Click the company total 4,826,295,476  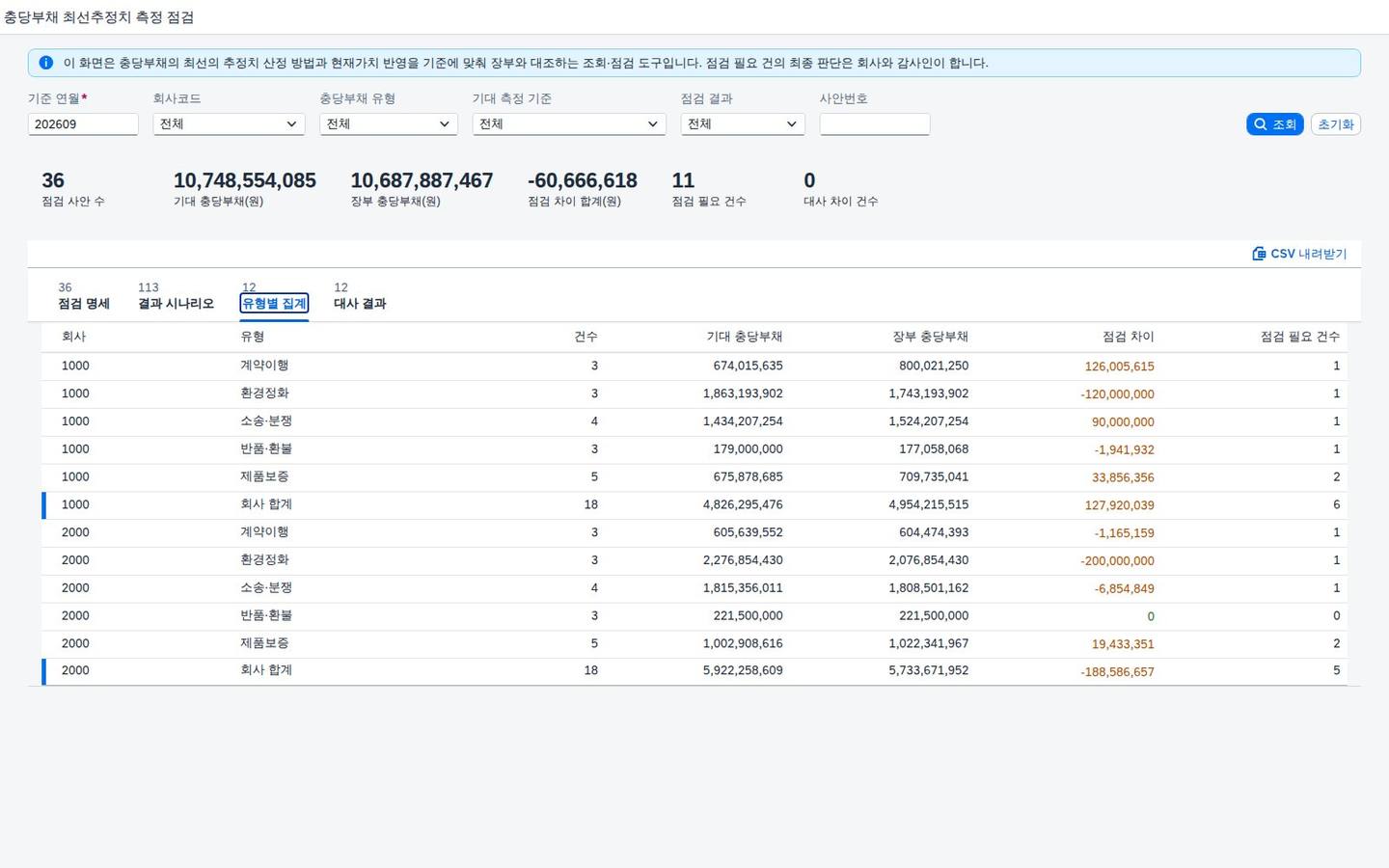pos(743,504)
